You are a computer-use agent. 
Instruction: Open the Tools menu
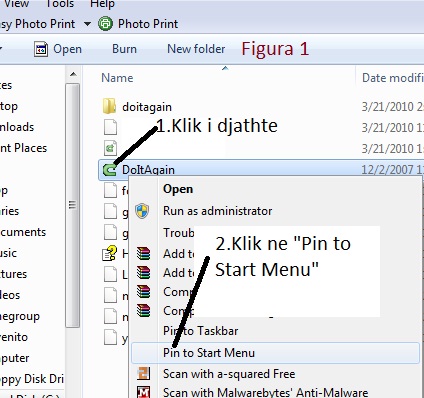pos(60,4)
